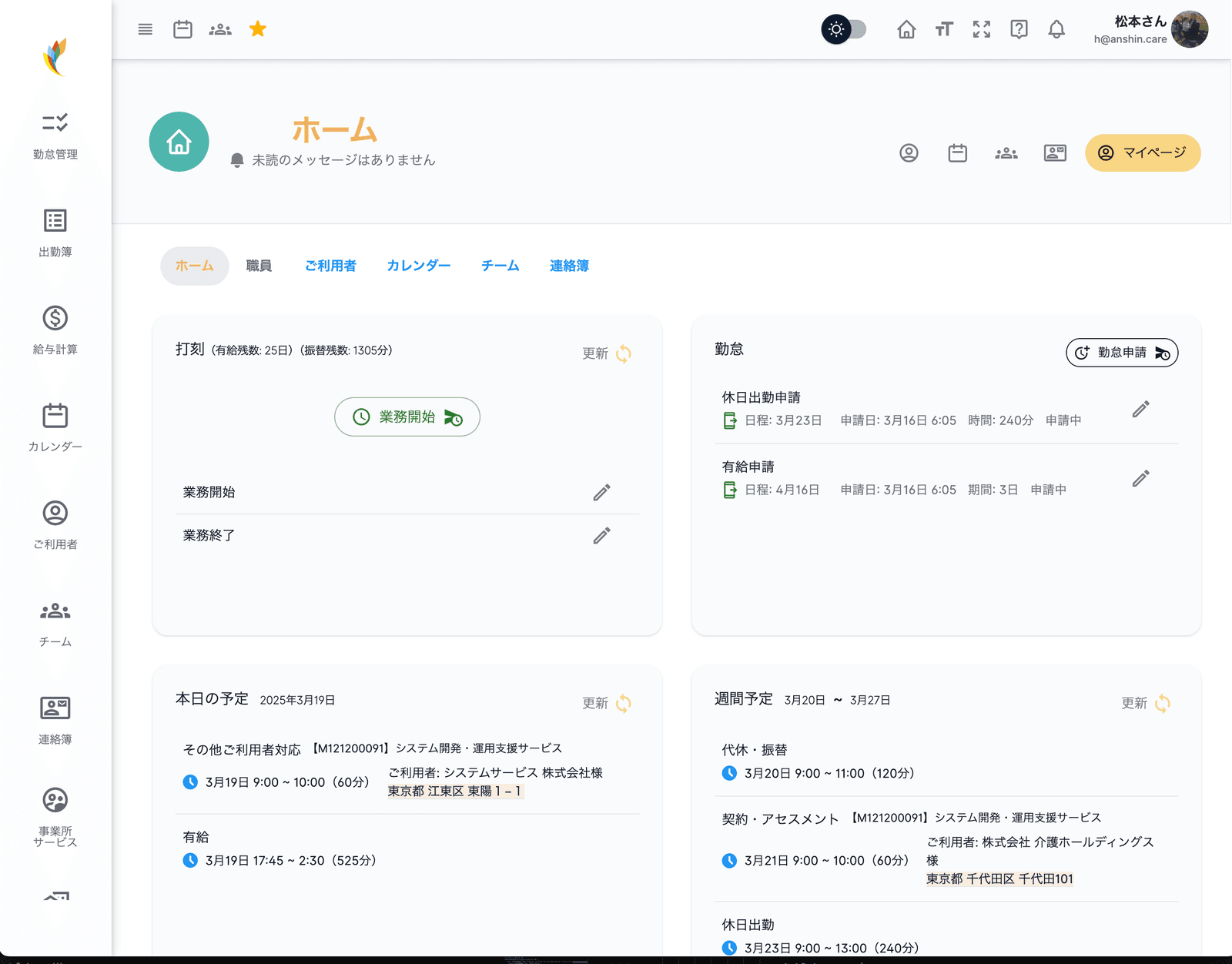Open 勤怠管理 in the sidebar
This screenshot has height=964, width=1232.
55,136
